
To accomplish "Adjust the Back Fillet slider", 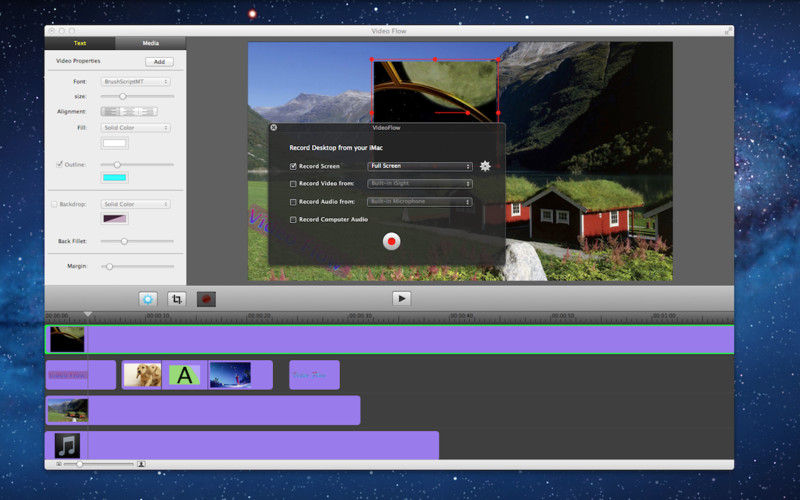I will (x=137, y=241).
